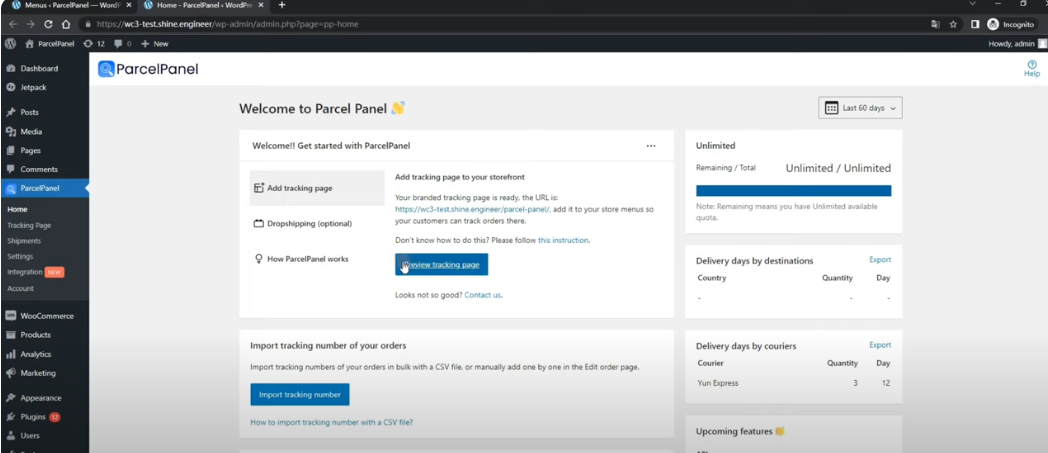1048x453 pixels.
Task: Click the Incognito profile indicator
Action: [1011, 24]
